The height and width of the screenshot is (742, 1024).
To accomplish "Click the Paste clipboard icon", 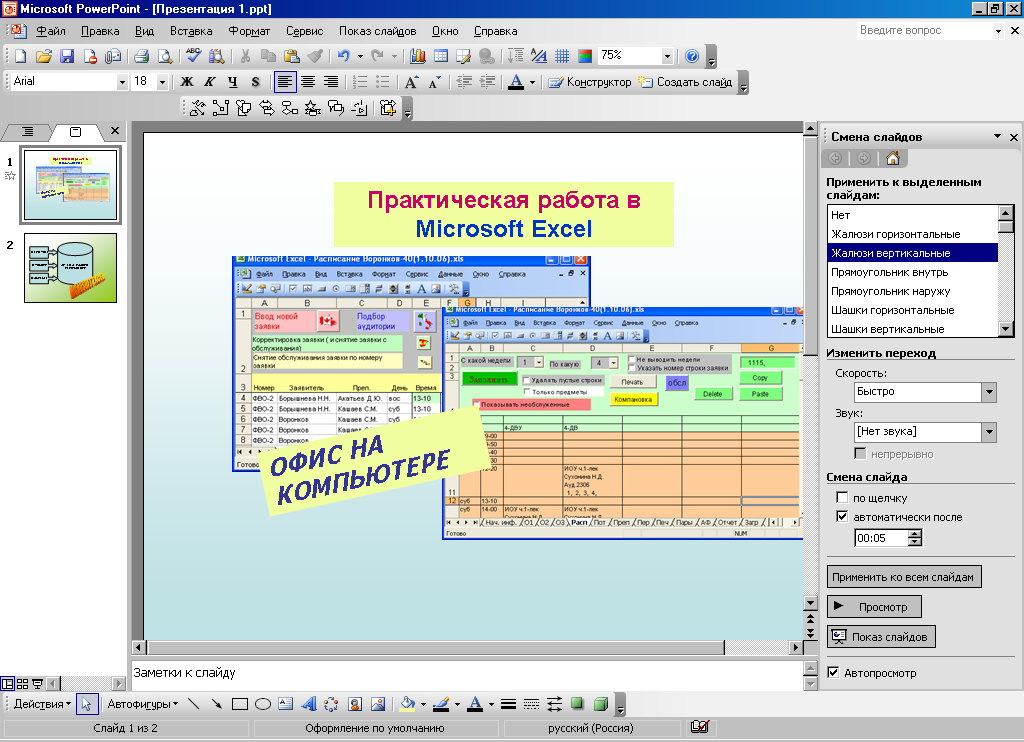I will pyautogui.click(x=291, y=56).
